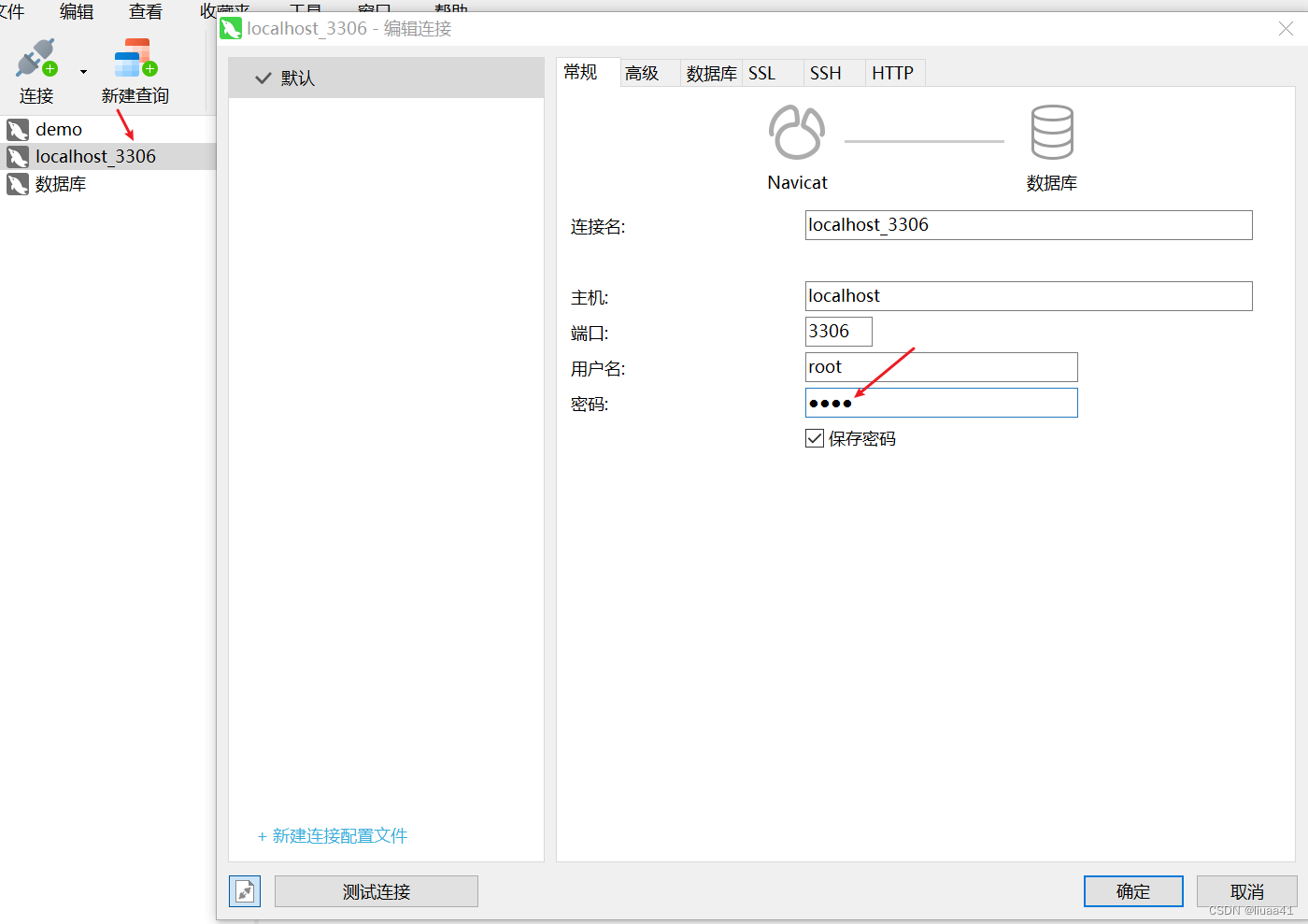Viewport: 1308px width, 924px height.
Task: Select the 默认 connection profile
Action: pyautogui.click(x=386, y=78)
